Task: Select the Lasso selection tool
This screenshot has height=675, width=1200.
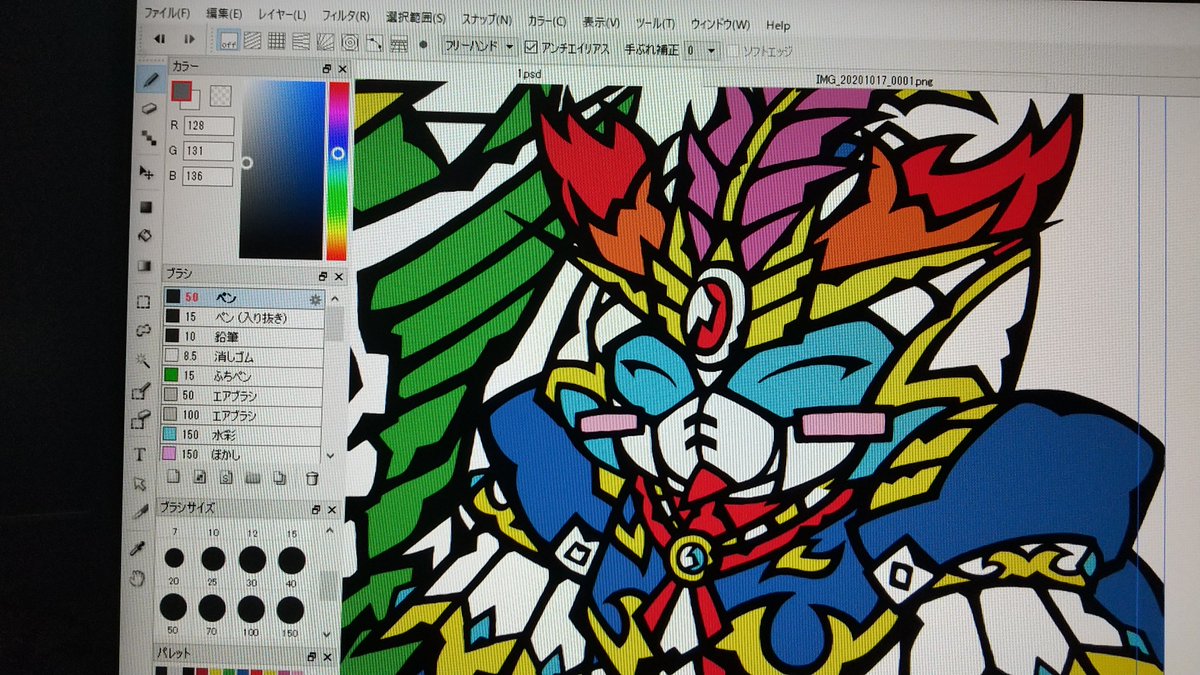Action: (x=142, y=330)
